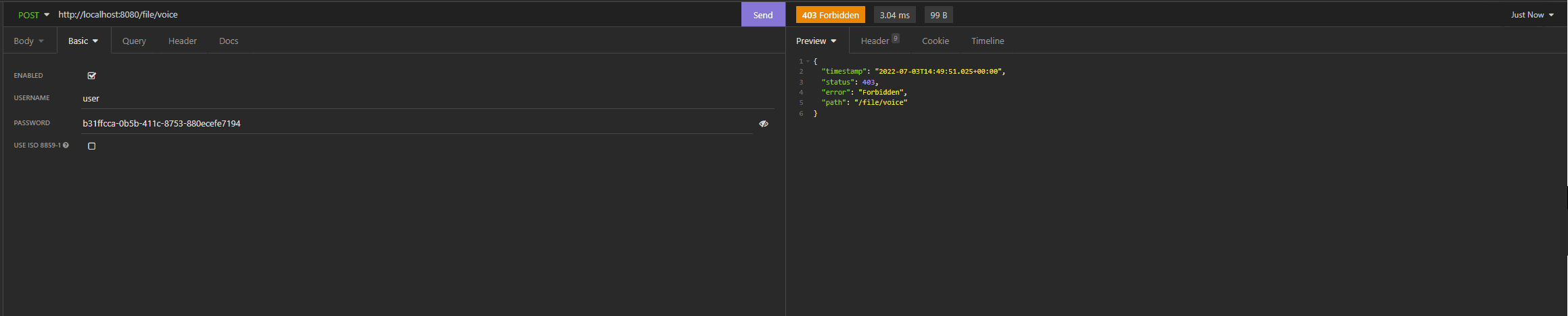Collapse the JSON response fold arrow
The image size is (1568, 316).
(x=808, y=62)
